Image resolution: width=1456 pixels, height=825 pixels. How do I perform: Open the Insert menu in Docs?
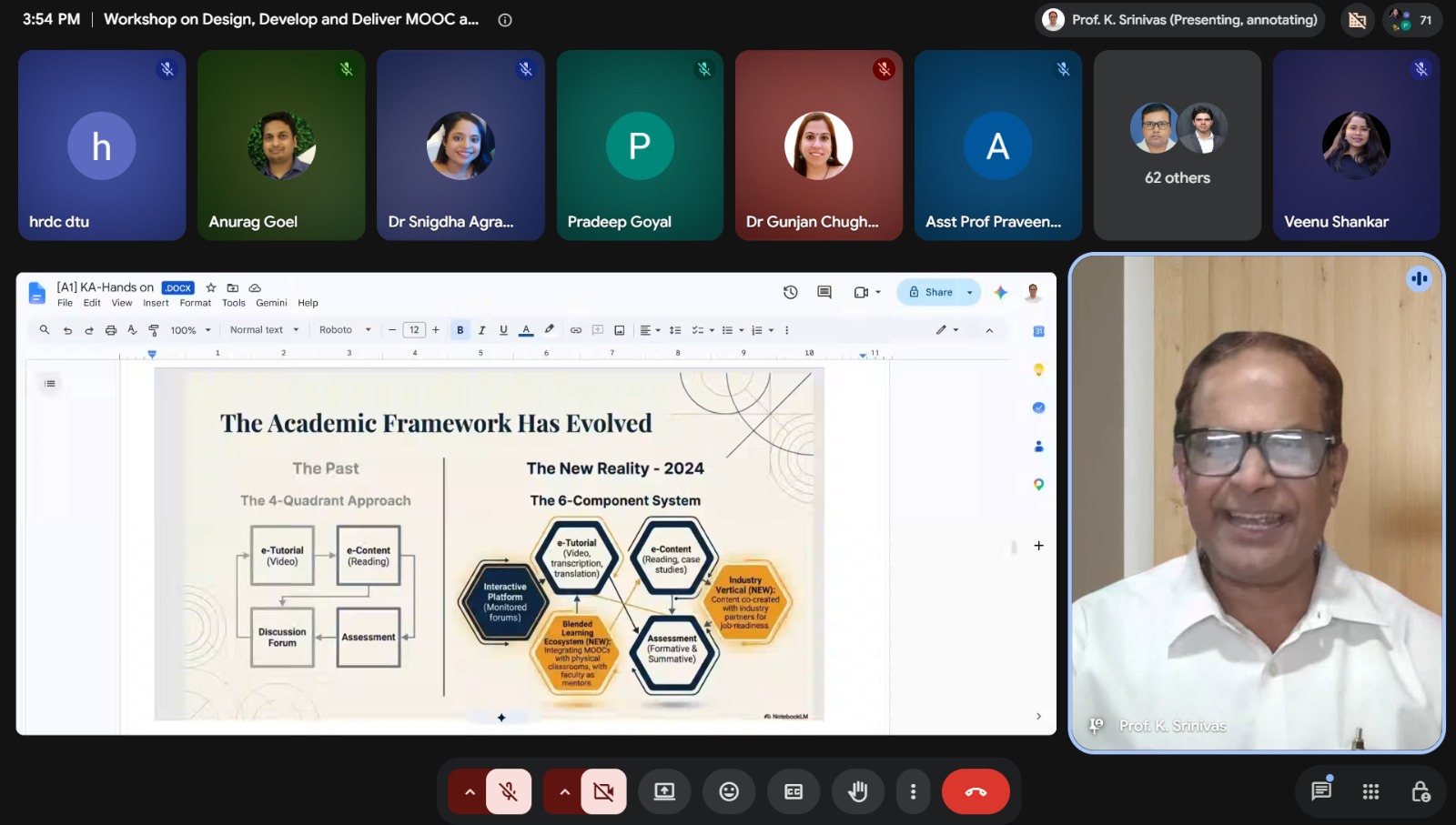click(x=156, y=303)
